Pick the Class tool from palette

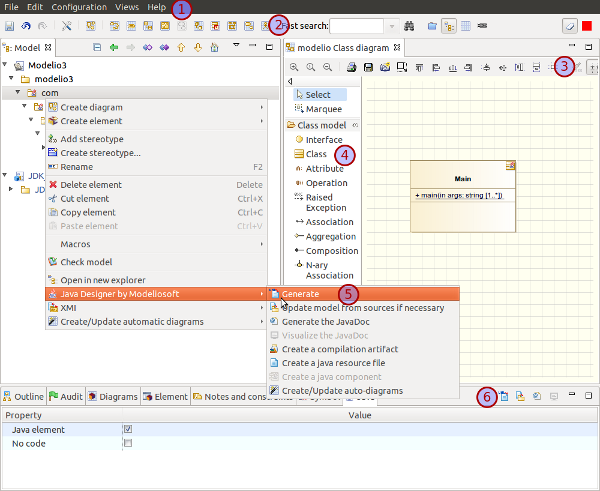[x=311, y=154]
